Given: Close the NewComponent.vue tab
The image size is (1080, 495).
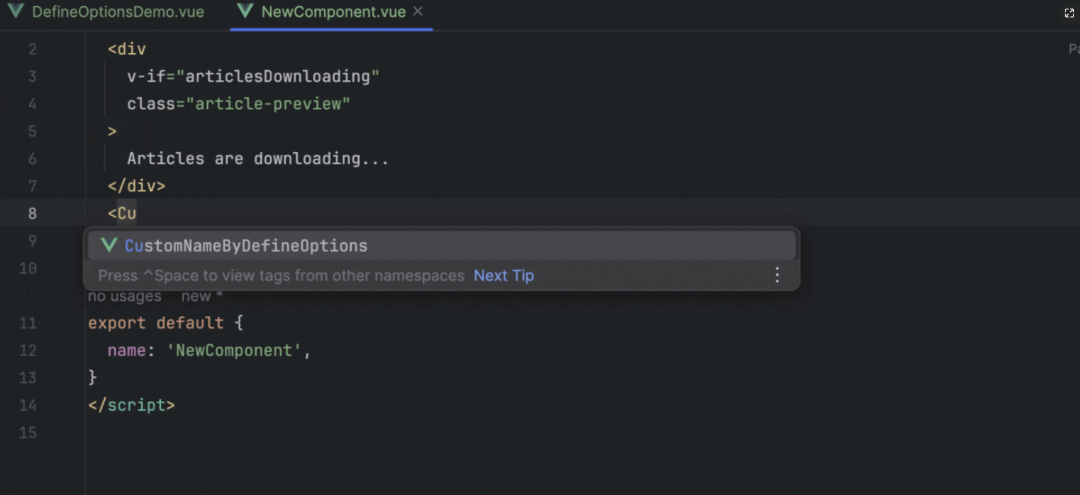Looking at the screenshot, I should 417,12.
